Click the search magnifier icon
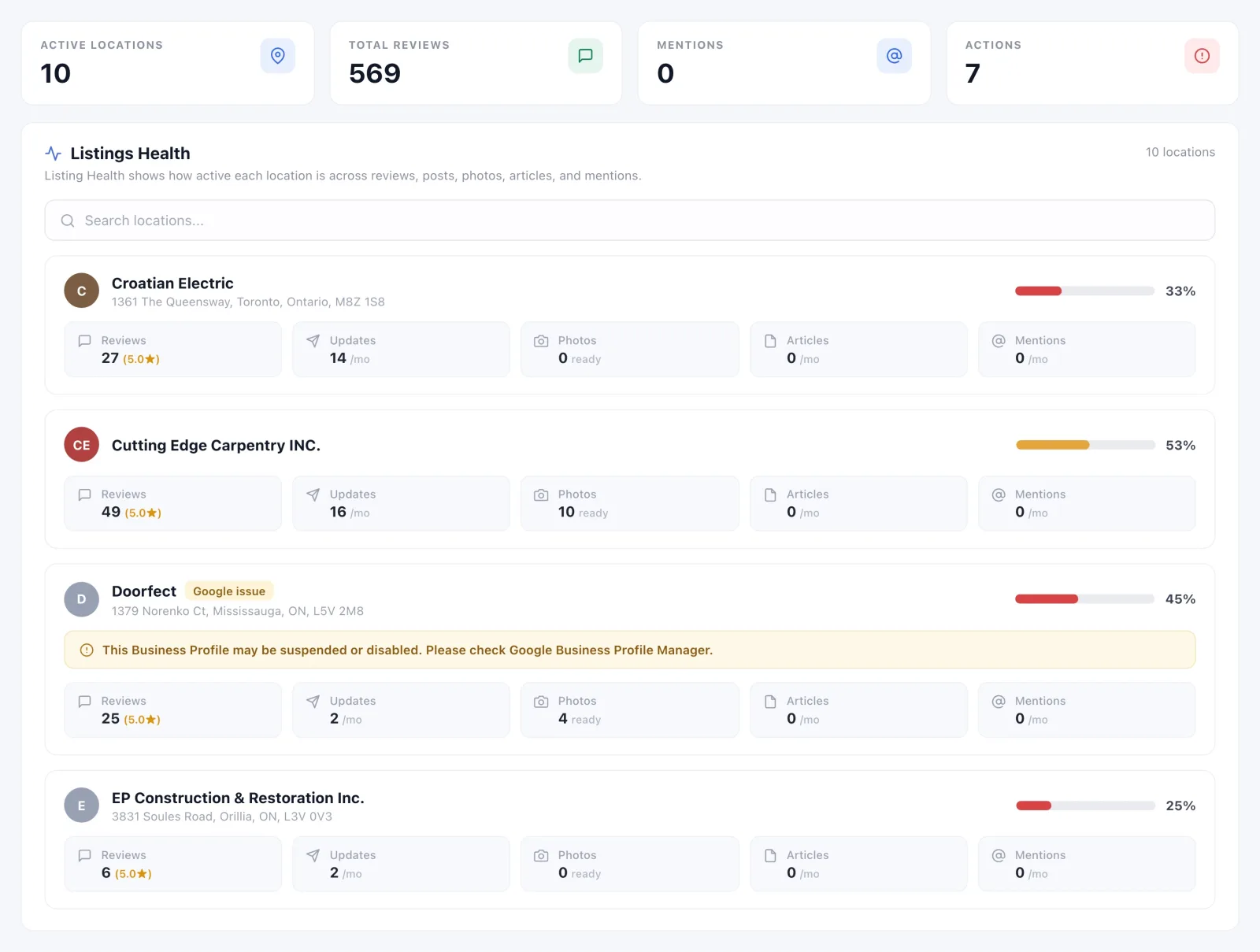The image size is (1260, 952). click(x=68, y=220)
